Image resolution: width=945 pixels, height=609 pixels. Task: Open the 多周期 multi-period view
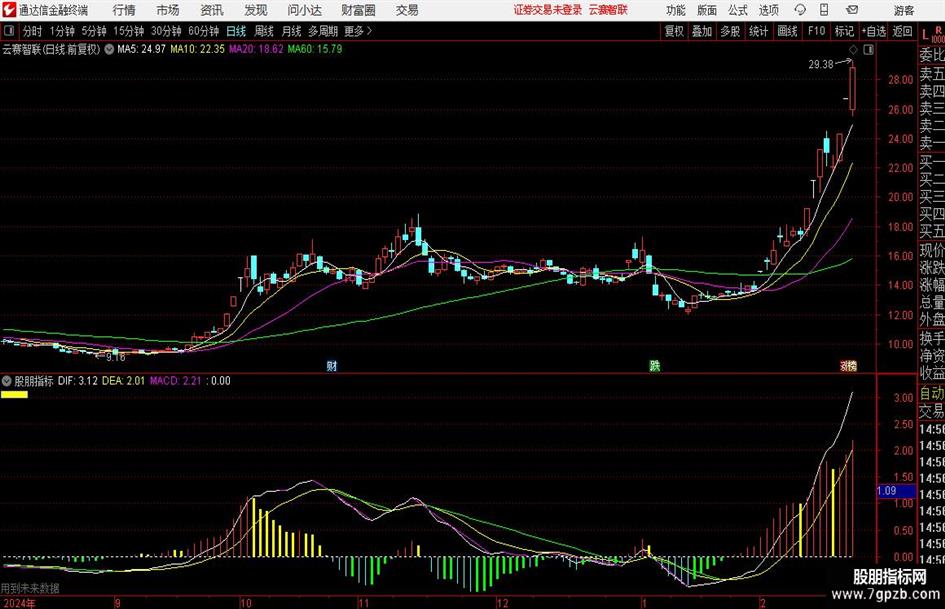[323, 31]
